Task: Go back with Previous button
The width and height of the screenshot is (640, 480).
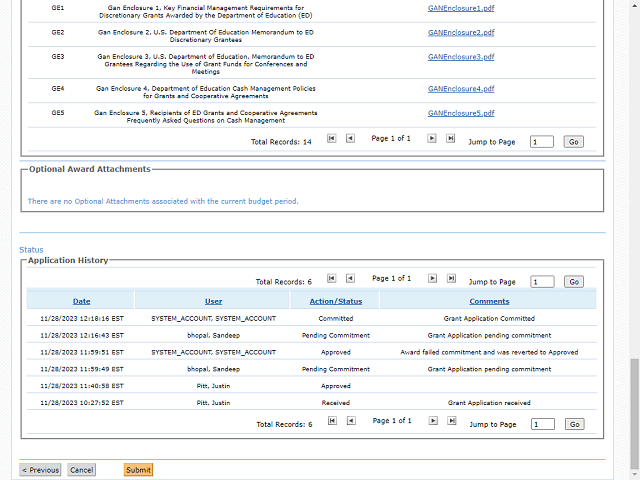Action: [x=40, y=470]
